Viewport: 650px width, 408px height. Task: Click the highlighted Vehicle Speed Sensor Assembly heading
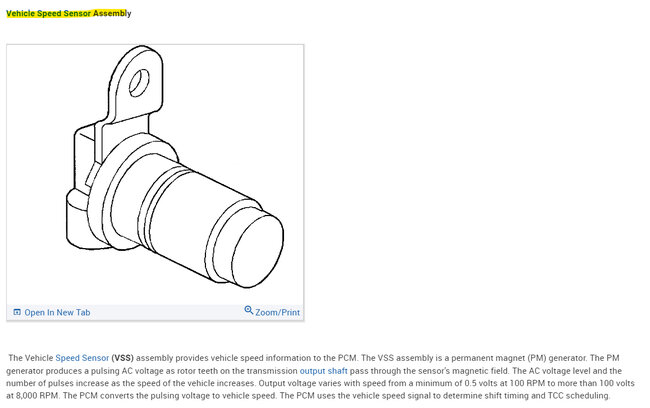pyautogui.click(x=68, y=13)
